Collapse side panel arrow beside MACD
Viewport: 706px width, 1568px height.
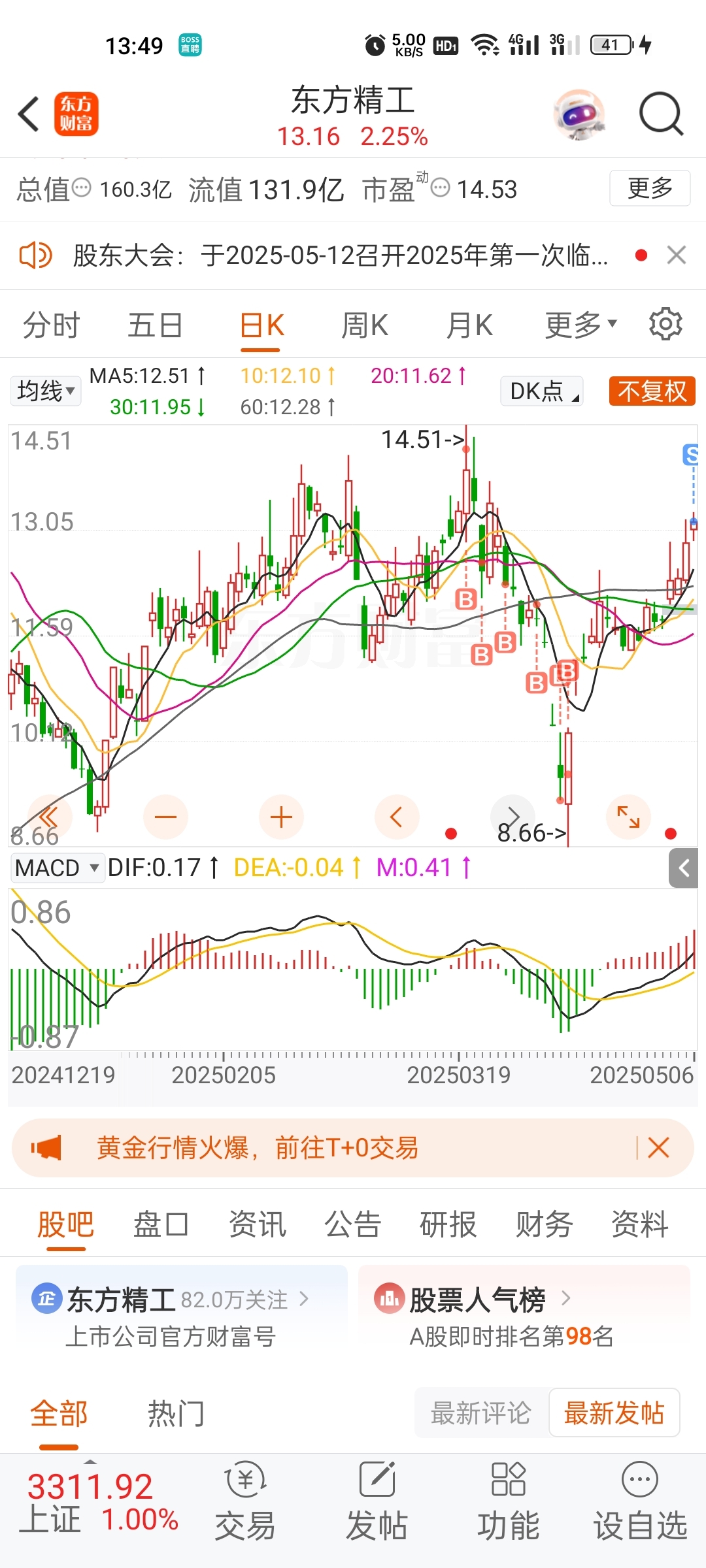click(684, 868)
